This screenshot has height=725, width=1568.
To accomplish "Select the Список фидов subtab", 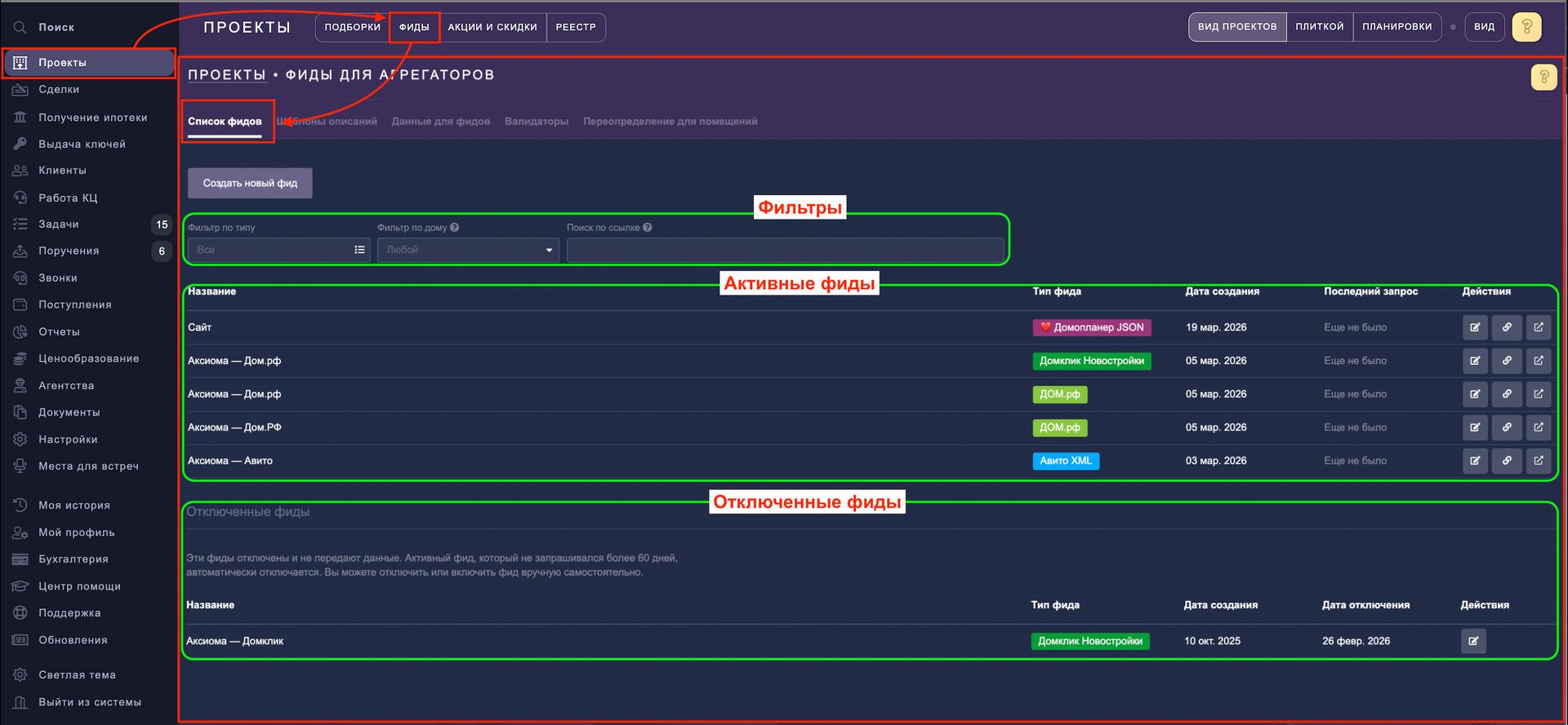I will tap(225, 122).
